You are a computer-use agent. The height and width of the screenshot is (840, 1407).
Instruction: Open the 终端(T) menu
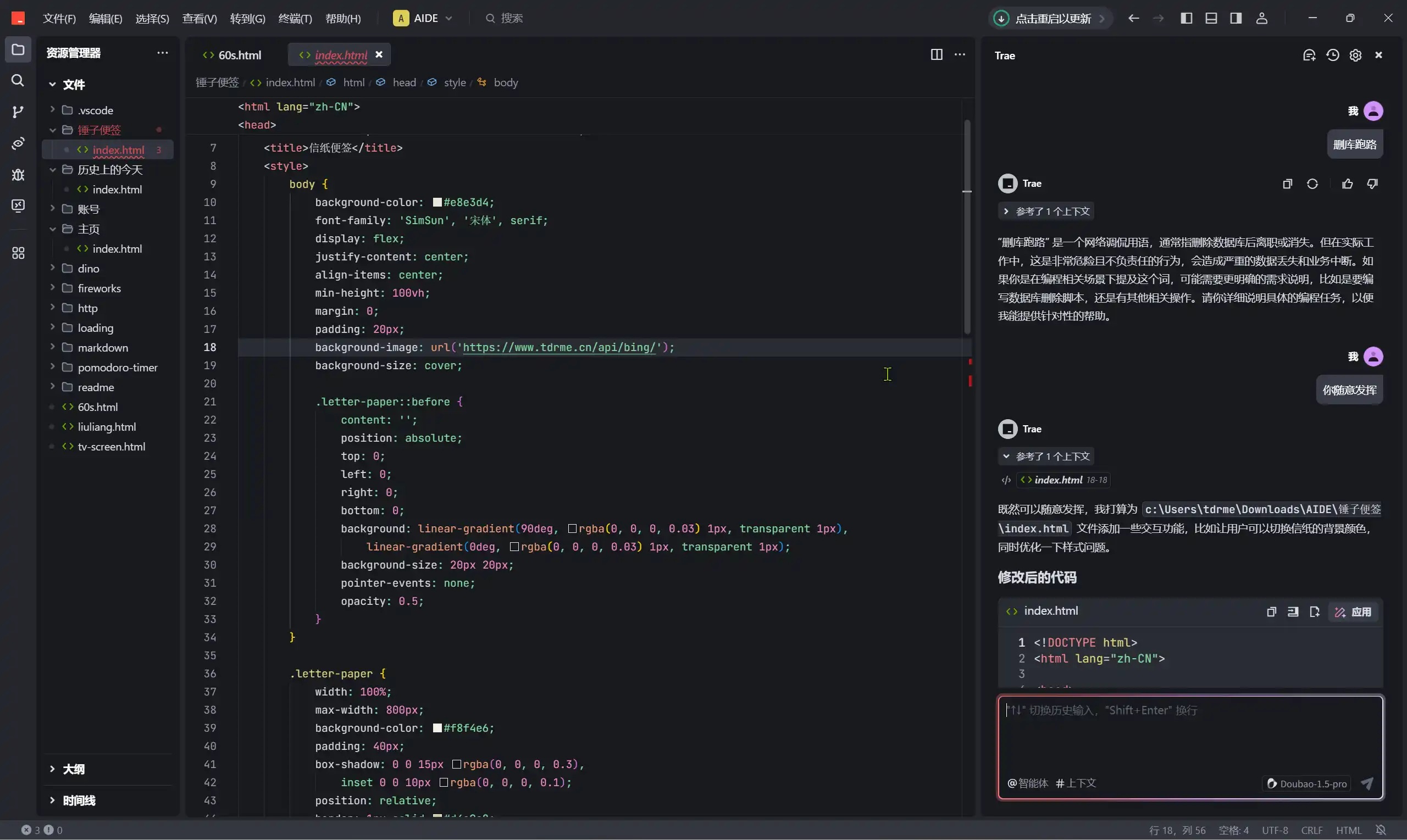pyautogui.click(x=295, y=18)
